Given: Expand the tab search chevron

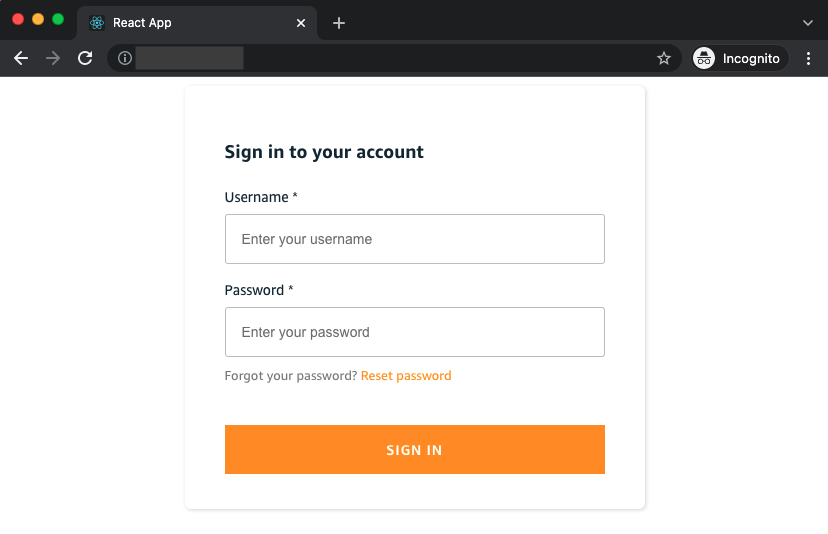Looking at the screenshot, I should tap(808, 23).
